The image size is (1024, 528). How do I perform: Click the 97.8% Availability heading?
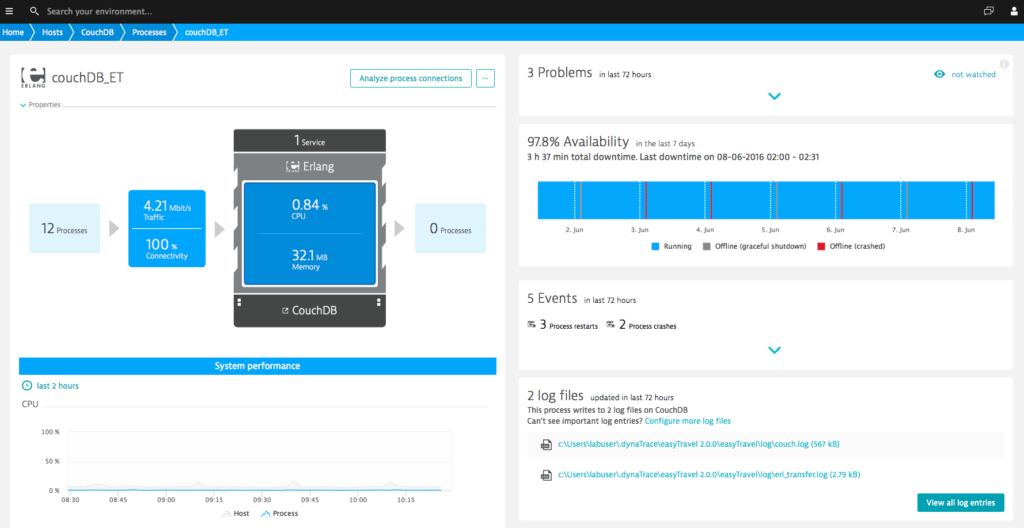tap(578, 142)
